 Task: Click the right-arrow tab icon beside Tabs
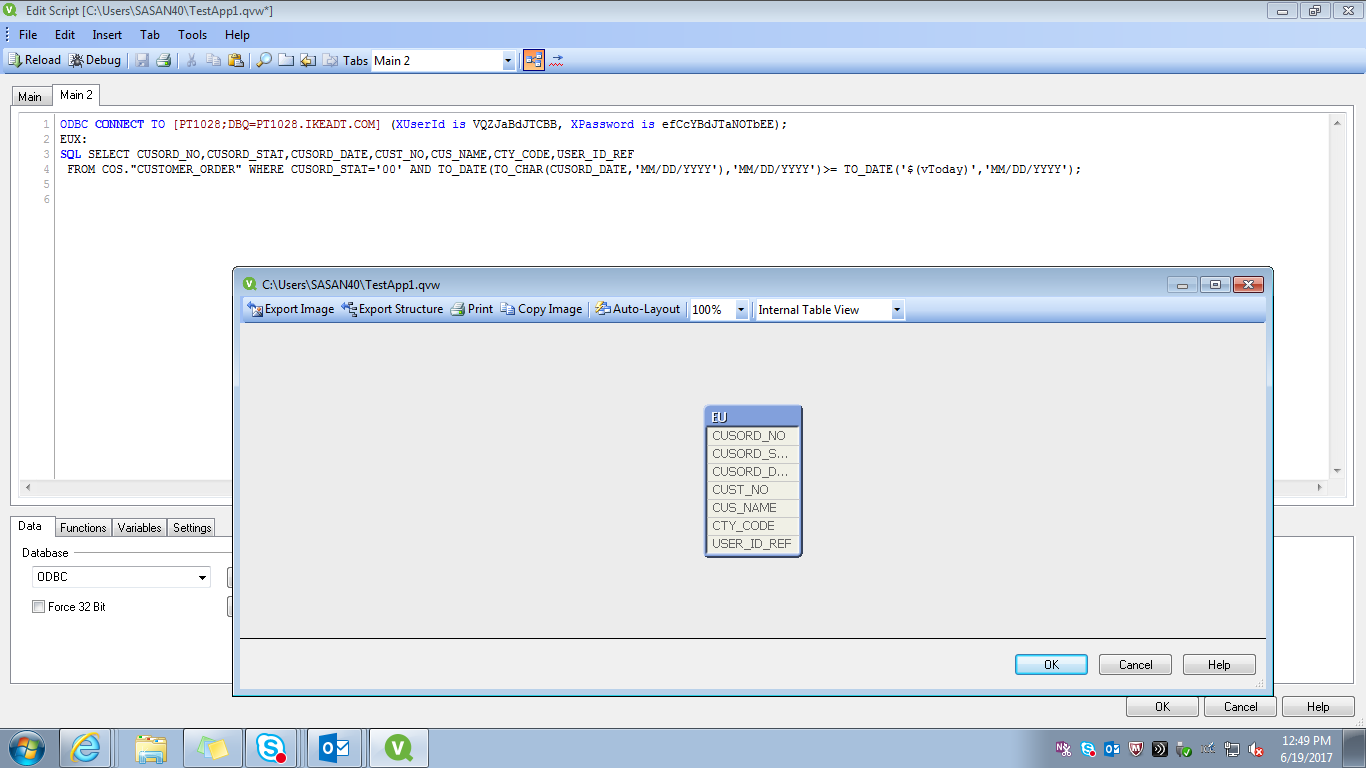pyautogui.click(x=330, y=60)
